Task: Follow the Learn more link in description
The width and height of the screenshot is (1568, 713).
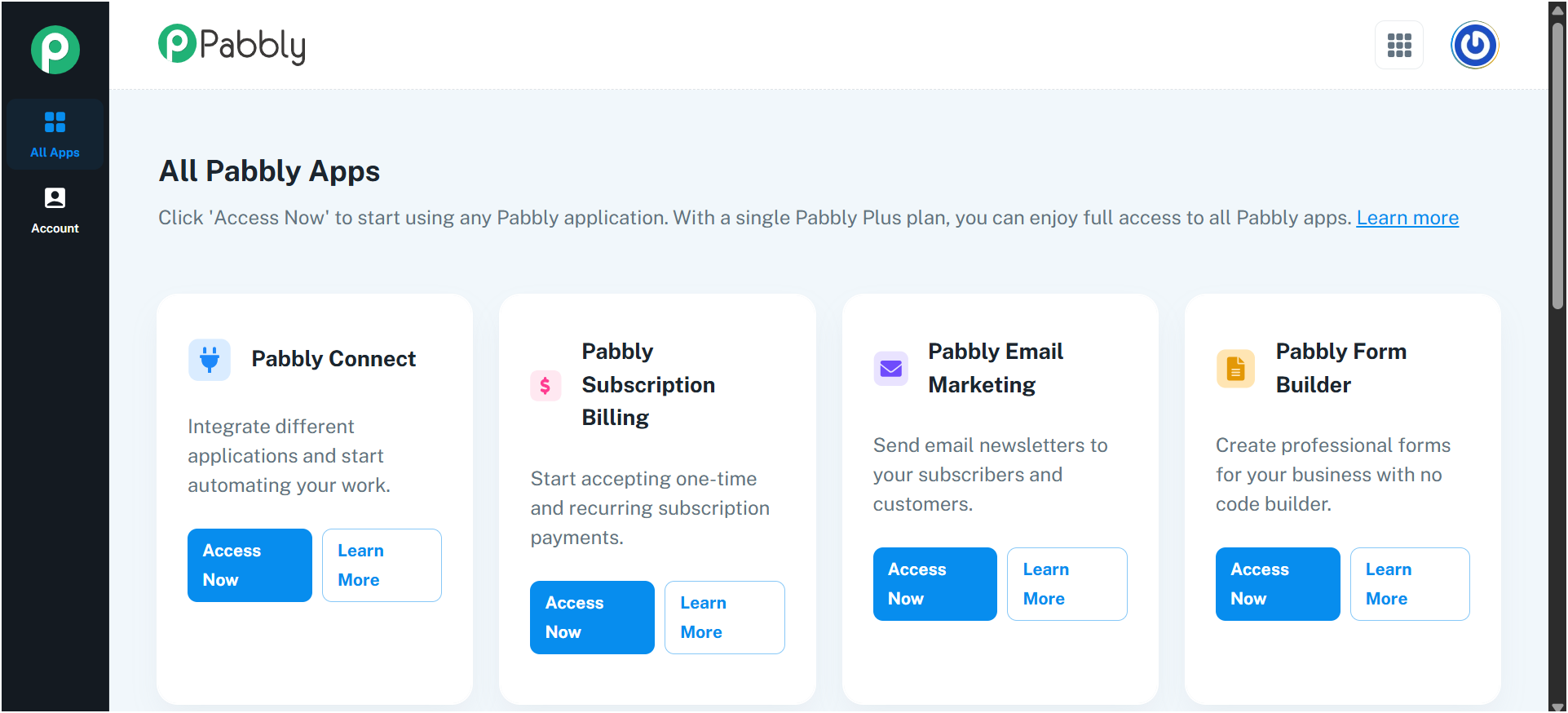Action: coord(1407,218)
